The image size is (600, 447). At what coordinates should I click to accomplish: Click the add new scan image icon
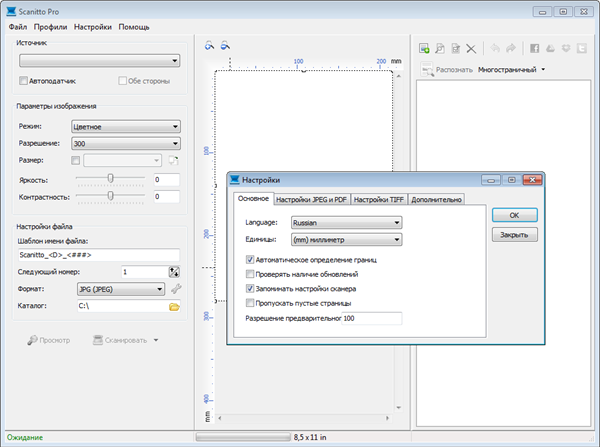click(x=424, y=47)
